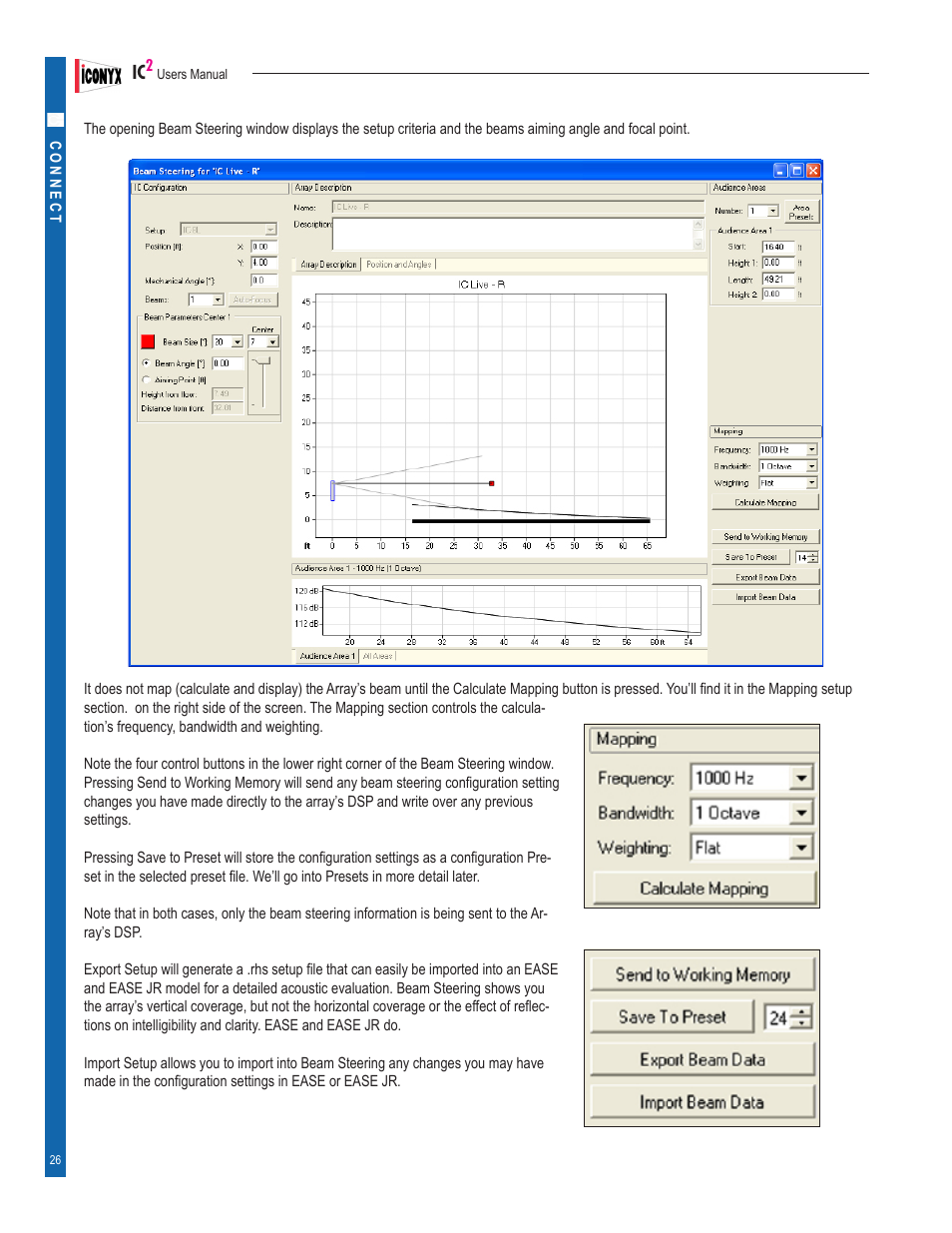Click the ICONYX logo in the page header

click(x=100, y=75)
